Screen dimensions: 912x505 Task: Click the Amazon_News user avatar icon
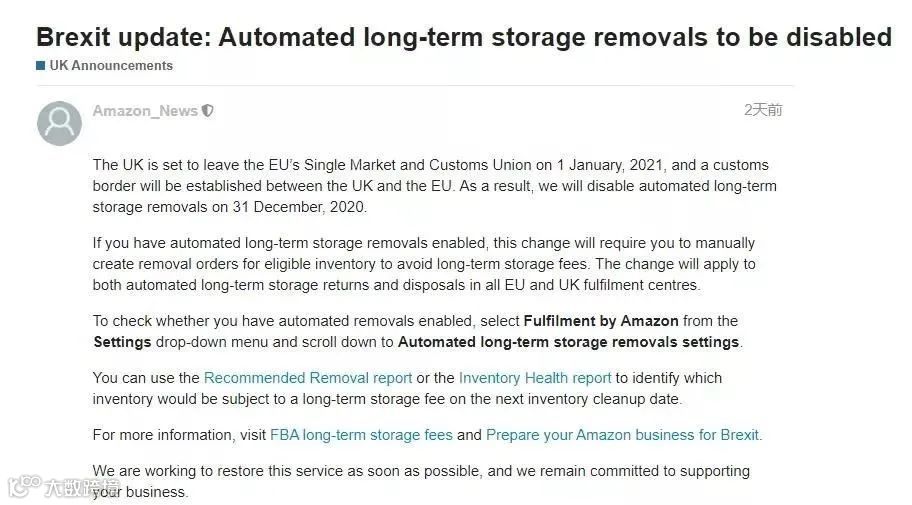tap(59, 123)
